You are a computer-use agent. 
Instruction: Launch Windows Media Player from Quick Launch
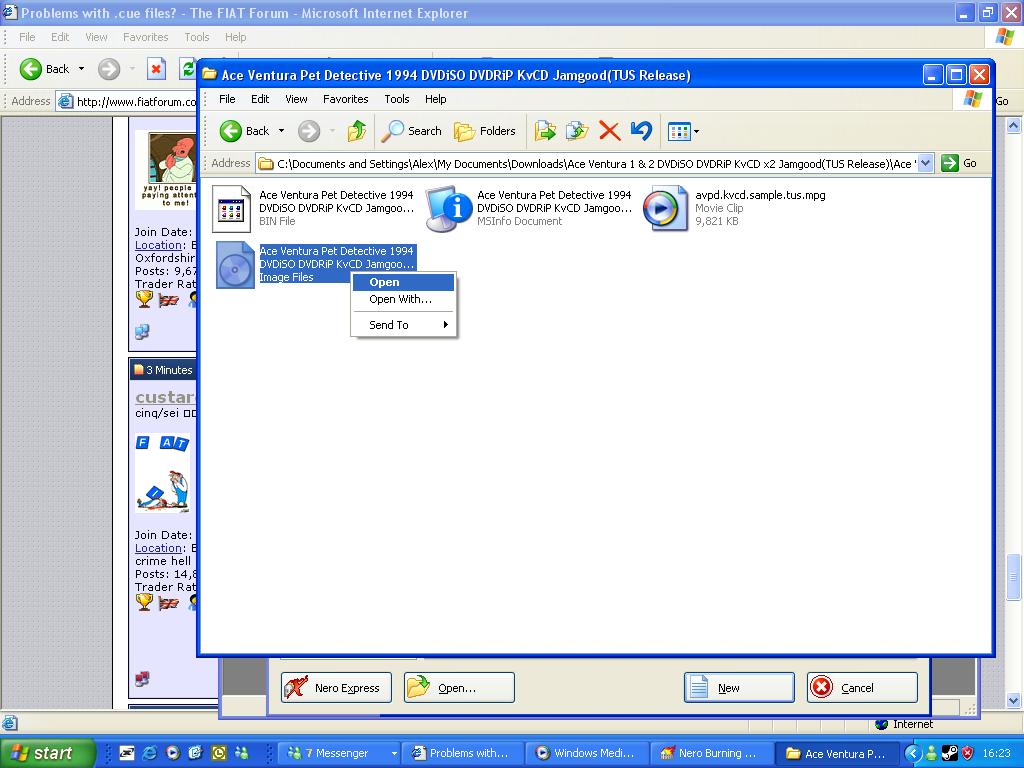172,753
